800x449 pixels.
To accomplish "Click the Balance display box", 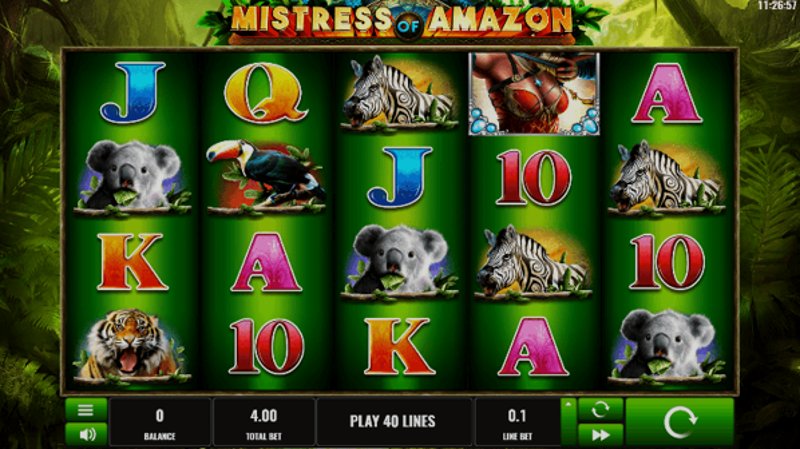I will point(160,422).
